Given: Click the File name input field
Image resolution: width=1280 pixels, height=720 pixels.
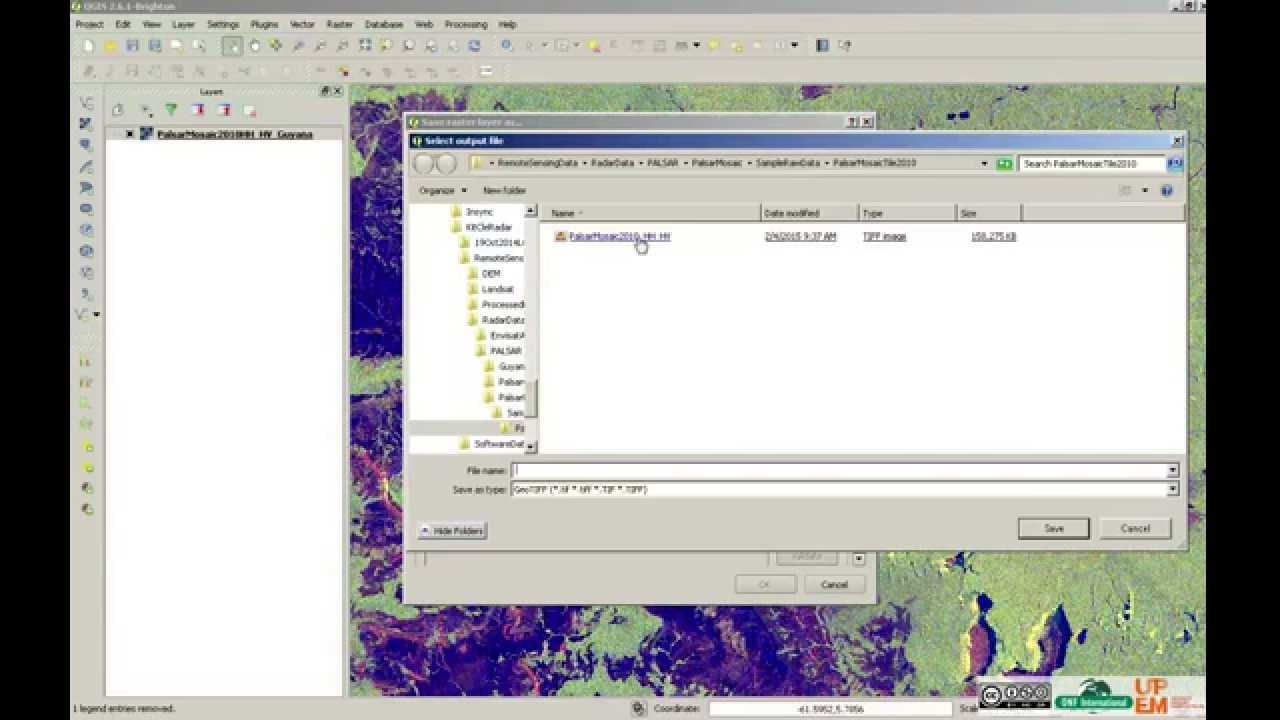Looking at the screenshot, I should pyautogui.click(x=838, y=470).
